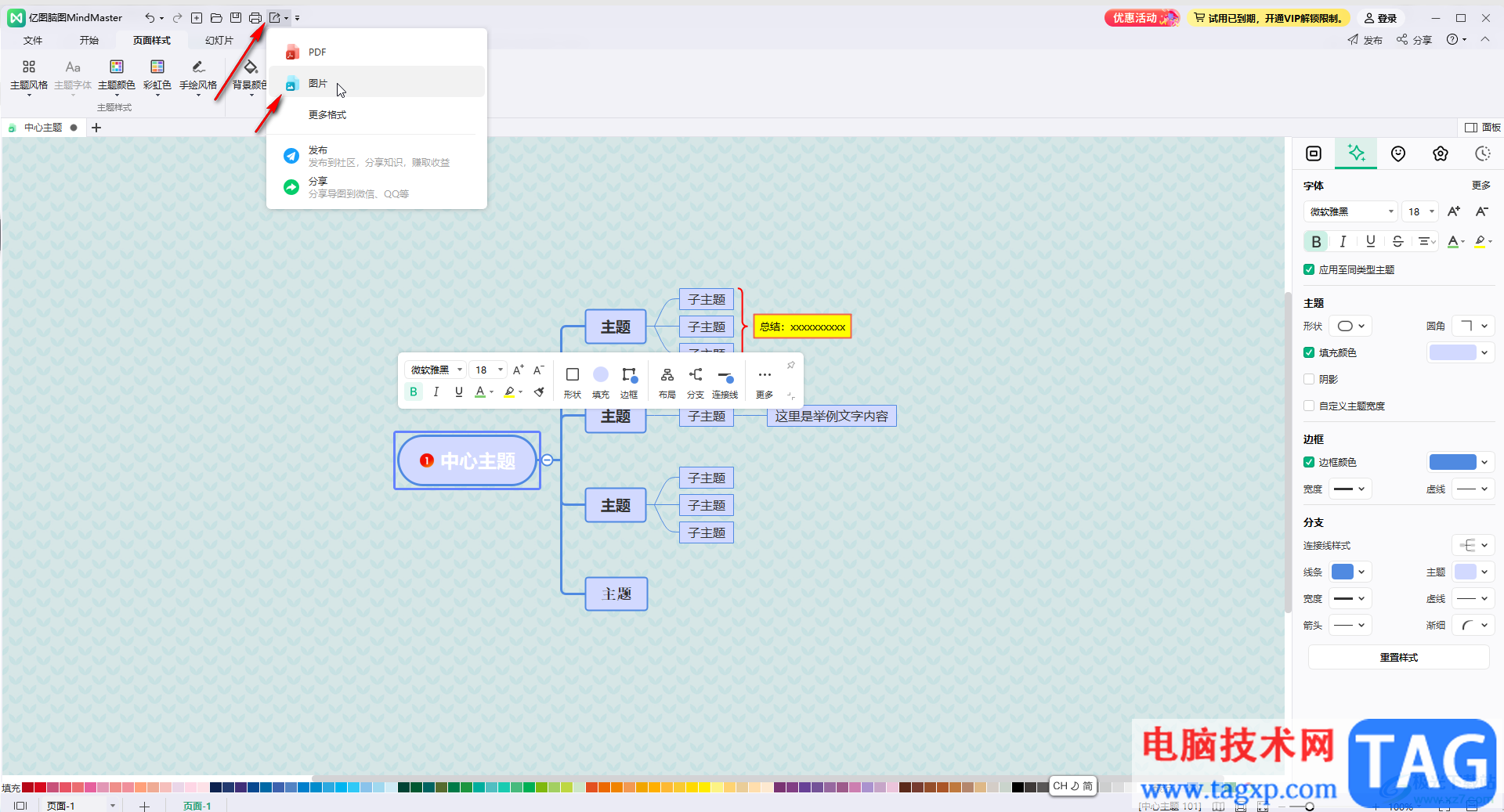The image size is (1504, 812).
Task: Open border 虚线 dash dropdown
Action: [x=1473, y=489]
